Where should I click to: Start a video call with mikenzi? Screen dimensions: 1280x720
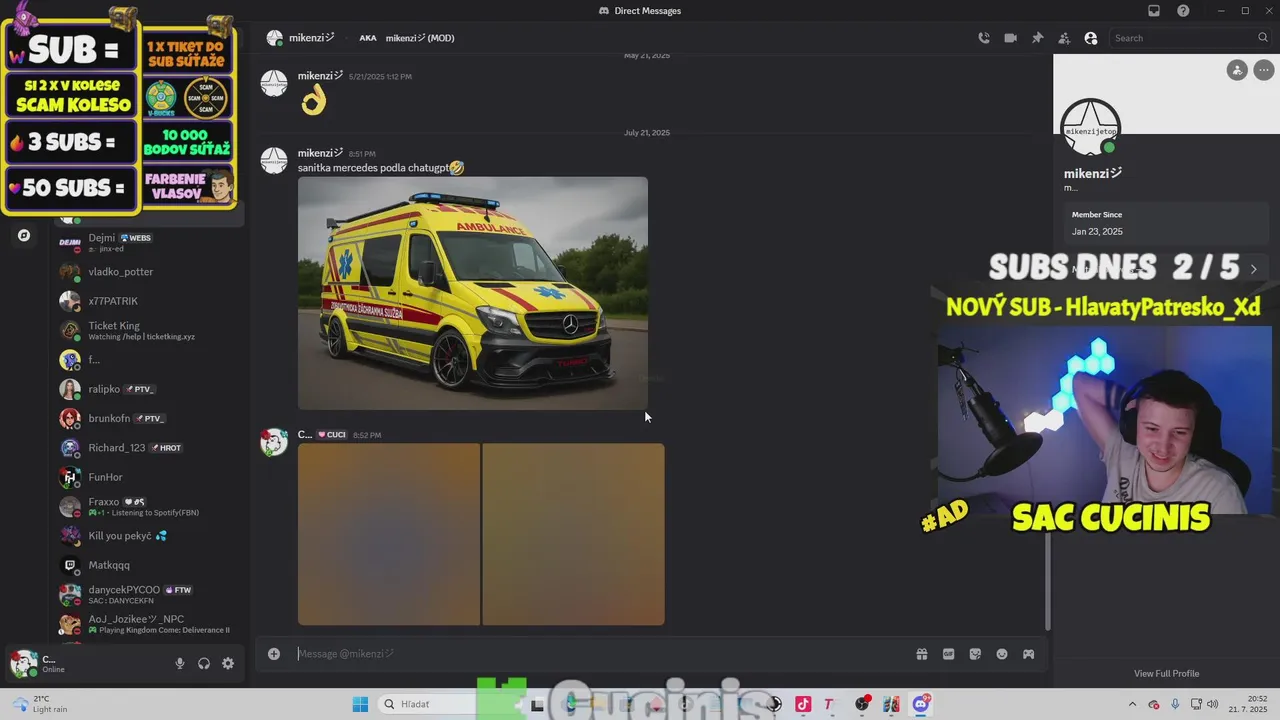click(1011, 38)
